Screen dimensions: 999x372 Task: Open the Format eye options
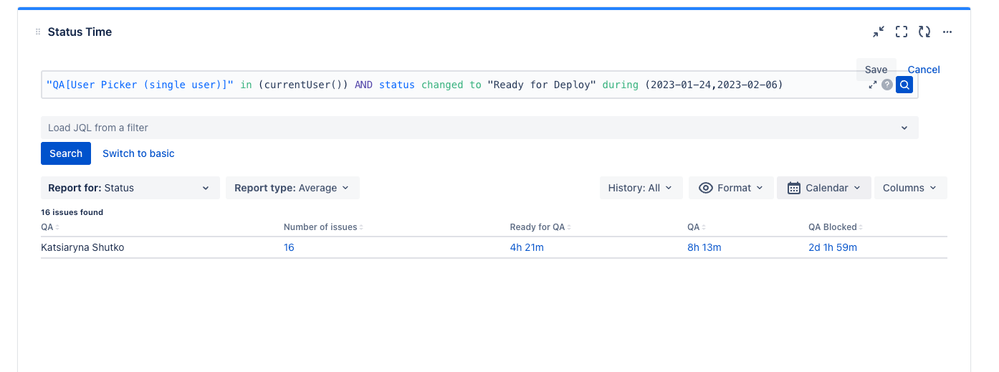point(731,188)
